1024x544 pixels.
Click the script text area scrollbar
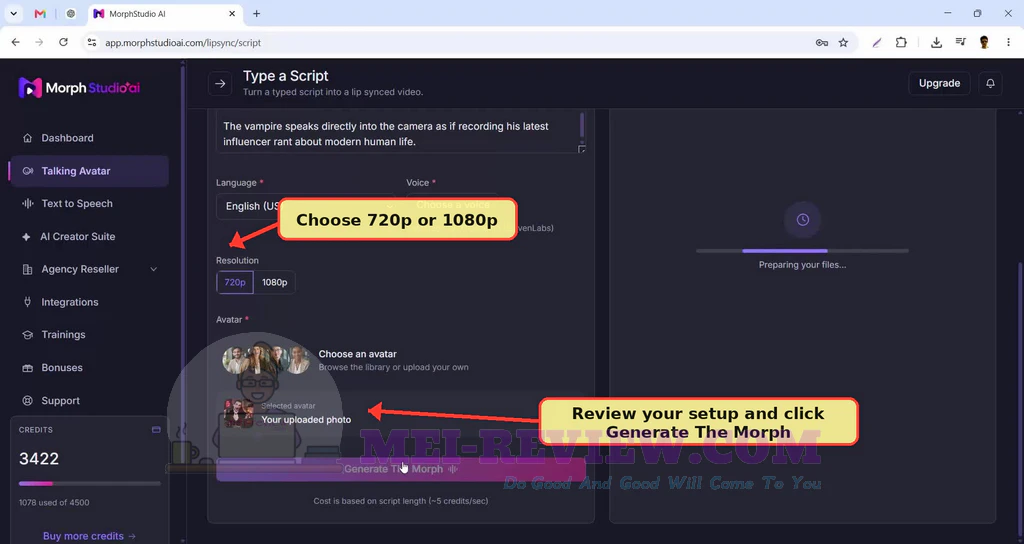tap(582, 125)
